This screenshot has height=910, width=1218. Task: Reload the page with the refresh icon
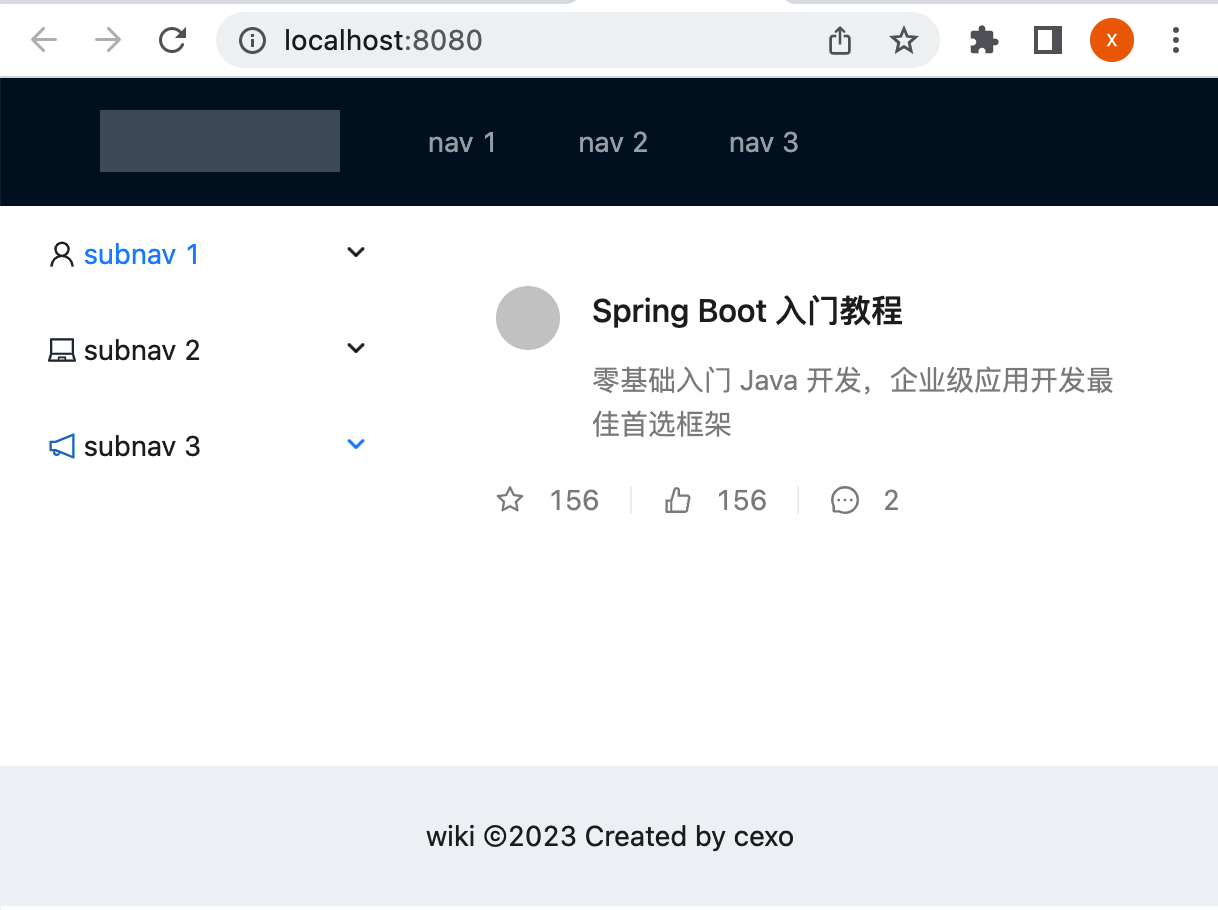(173, 40)
